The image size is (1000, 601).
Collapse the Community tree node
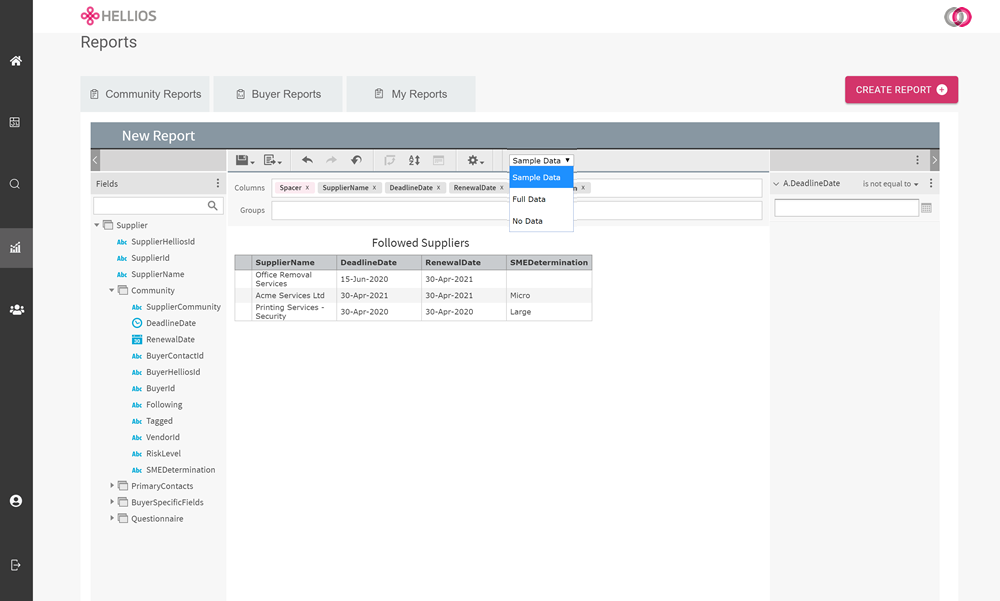point(112,290)
